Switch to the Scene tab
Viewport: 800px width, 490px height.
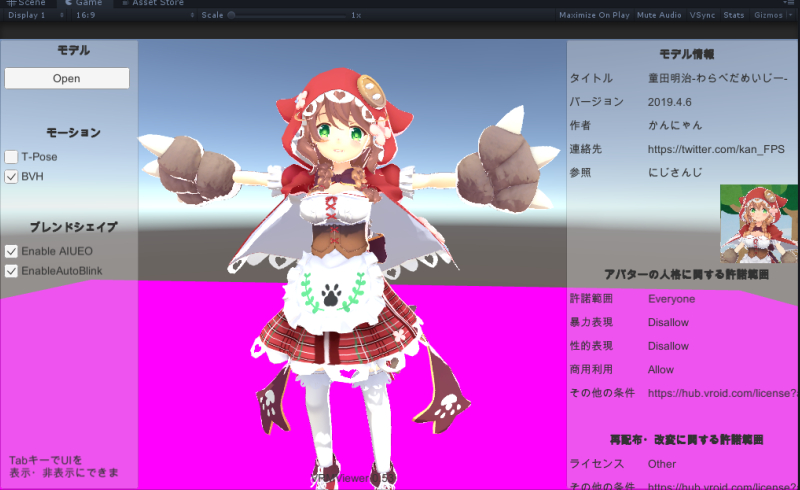point(27,3)
